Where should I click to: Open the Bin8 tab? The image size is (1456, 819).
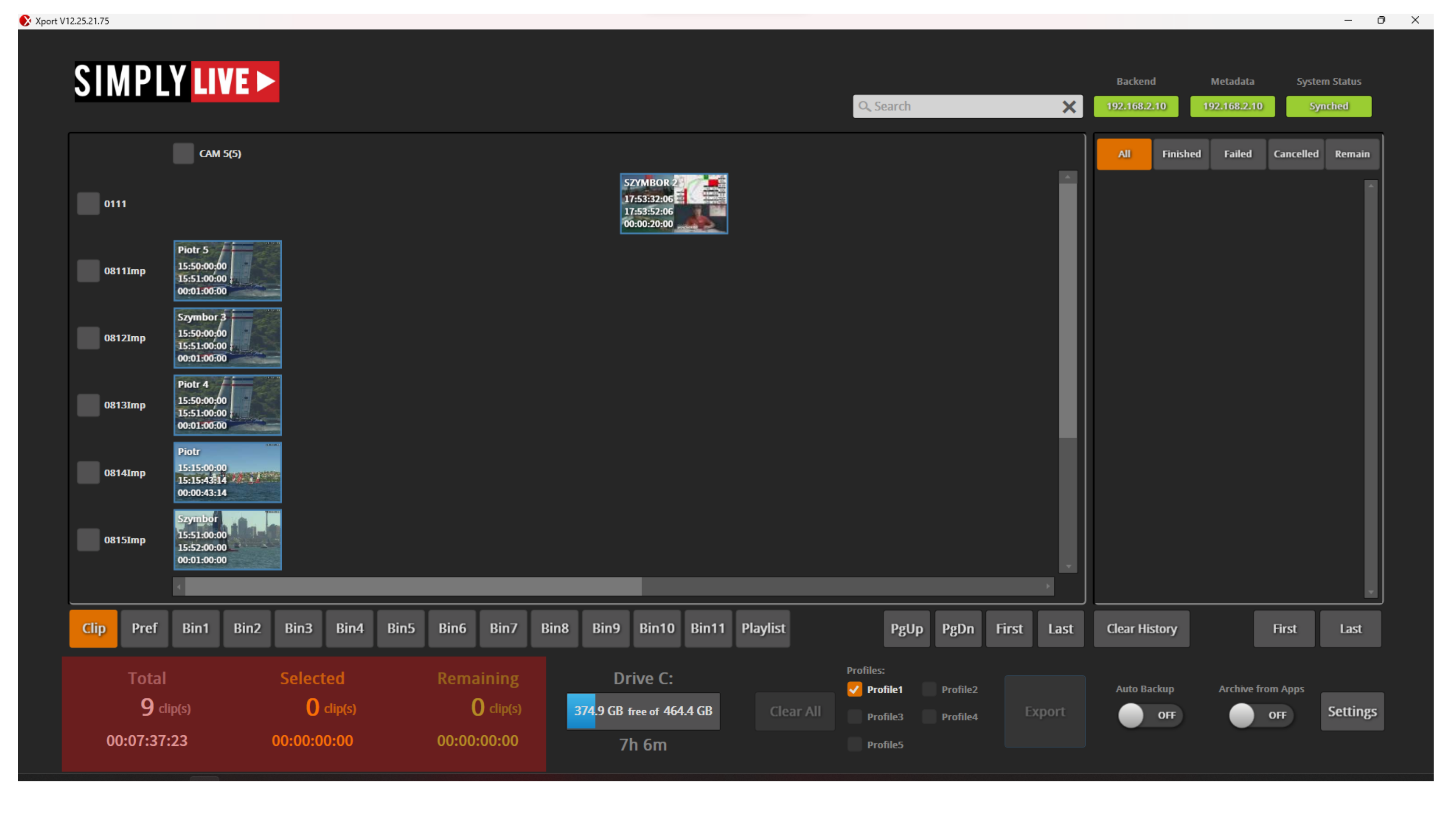[x=554, y=628]
